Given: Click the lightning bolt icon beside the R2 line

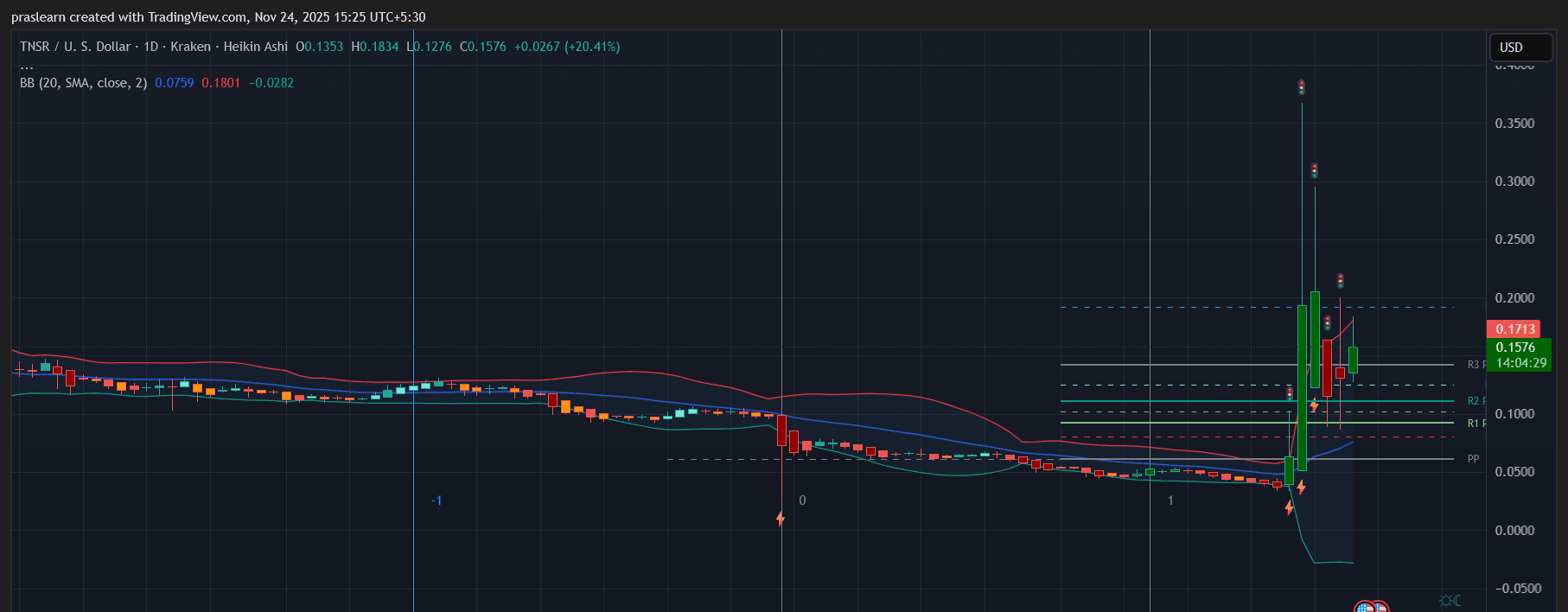Looking at the screenshot, I should (x=1314, y=405).
